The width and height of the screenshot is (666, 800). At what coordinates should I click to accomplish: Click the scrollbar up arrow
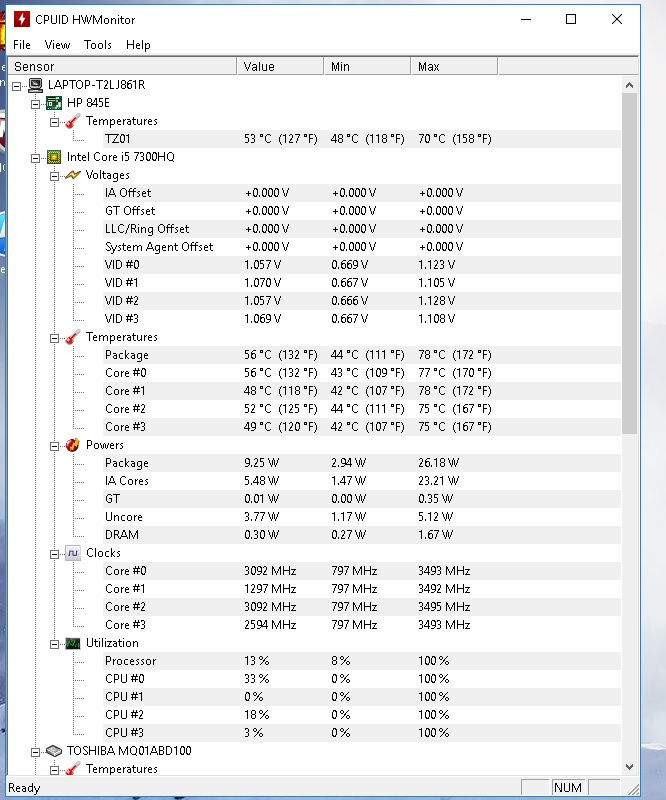click(629, 85)
